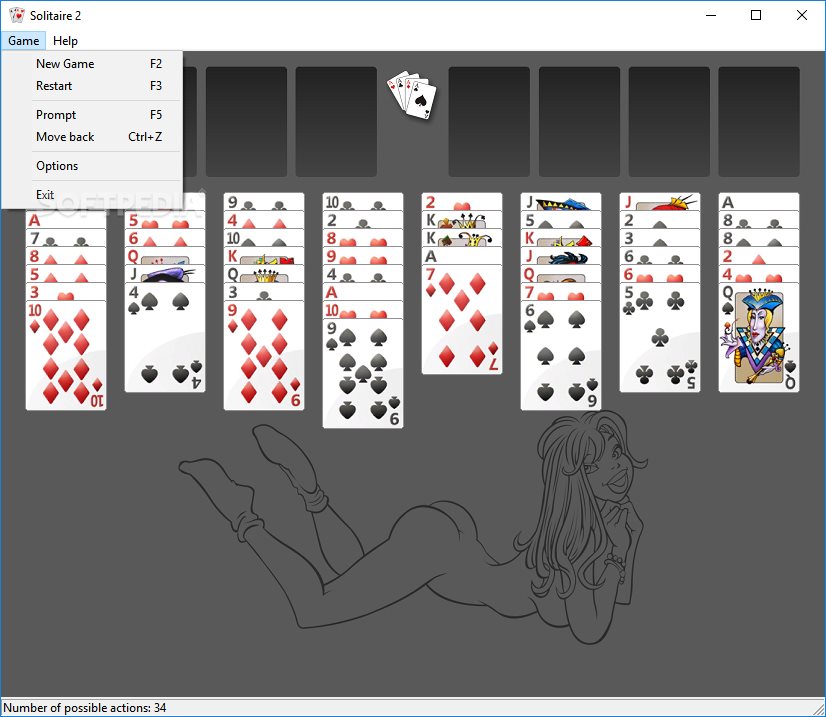826x717 pixels.
Task: Select the 6 of hearts card
Action: [660, 274]
